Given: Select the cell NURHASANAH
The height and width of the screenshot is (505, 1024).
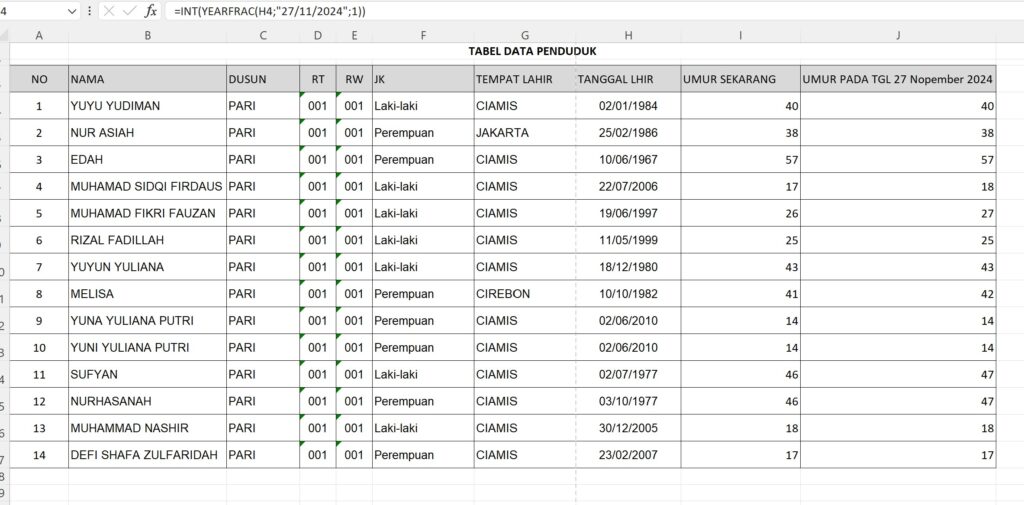Looking at the screenshot, I should coord(148,401).
